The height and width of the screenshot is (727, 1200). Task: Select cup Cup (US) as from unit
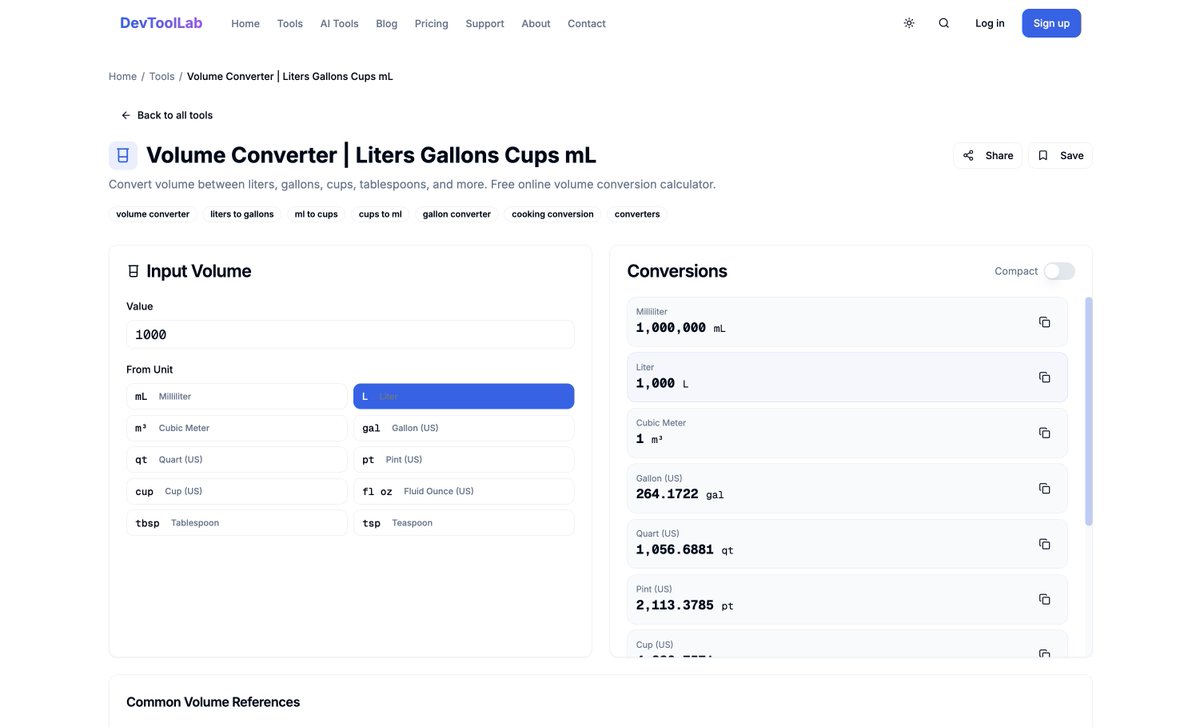(x=237, y=491)
